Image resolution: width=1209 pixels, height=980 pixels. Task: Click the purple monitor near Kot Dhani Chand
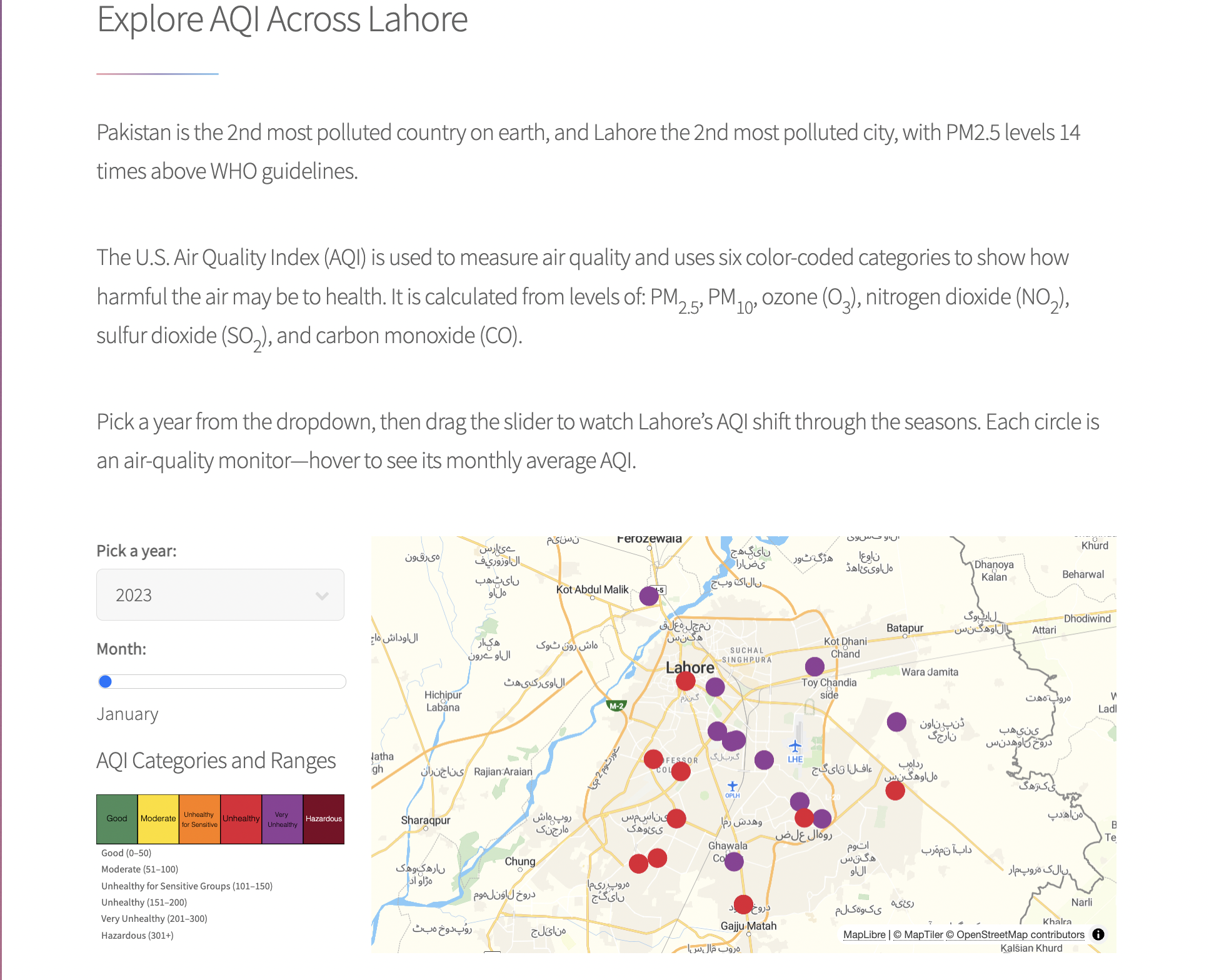click(815, 667)
